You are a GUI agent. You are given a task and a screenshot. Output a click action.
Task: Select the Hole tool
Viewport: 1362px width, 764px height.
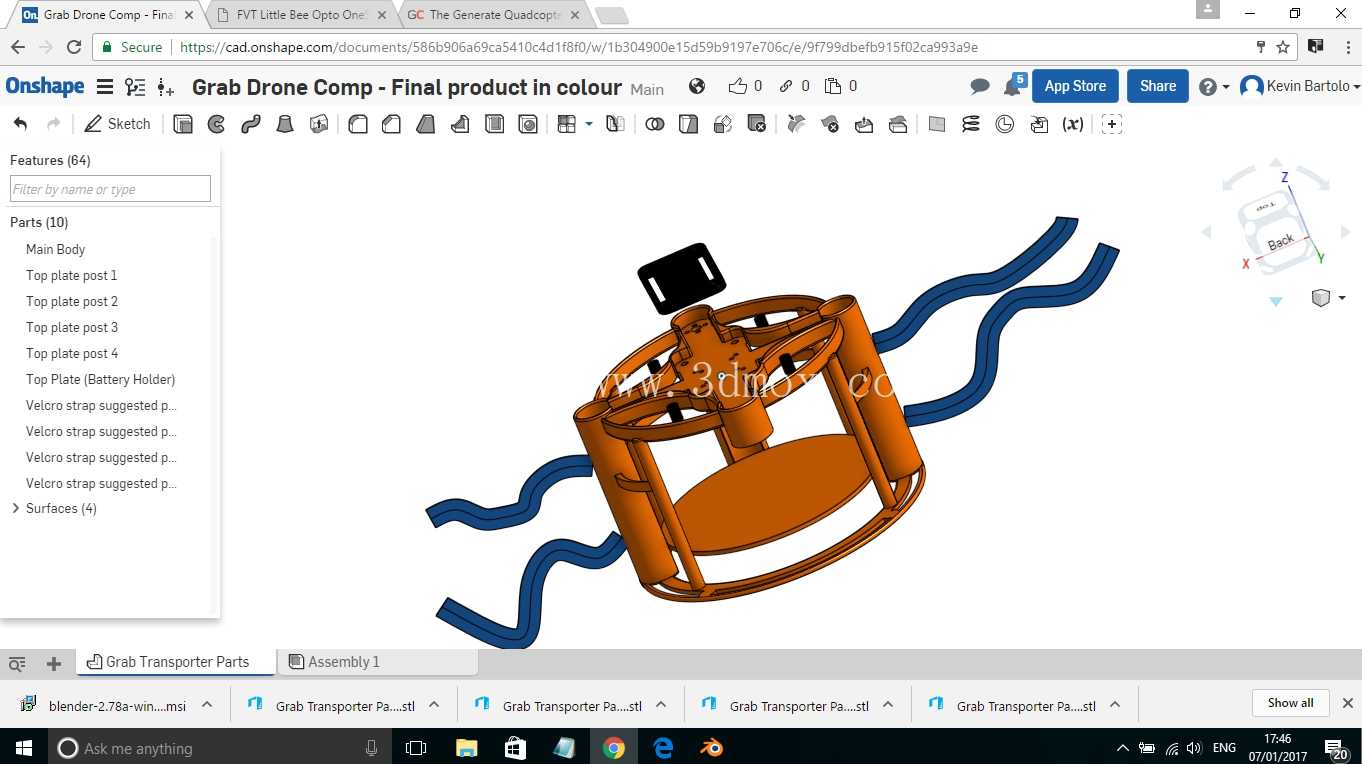tap(528, 124)
